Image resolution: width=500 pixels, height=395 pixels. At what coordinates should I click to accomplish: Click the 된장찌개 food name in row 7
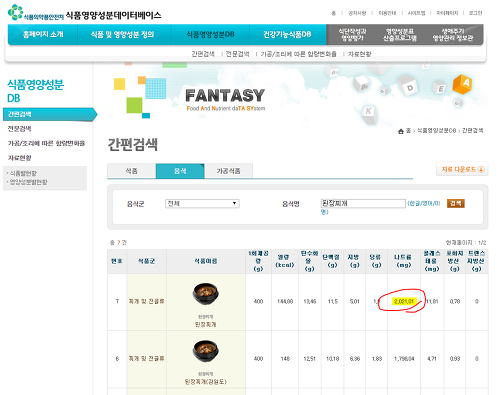[205, 324]
